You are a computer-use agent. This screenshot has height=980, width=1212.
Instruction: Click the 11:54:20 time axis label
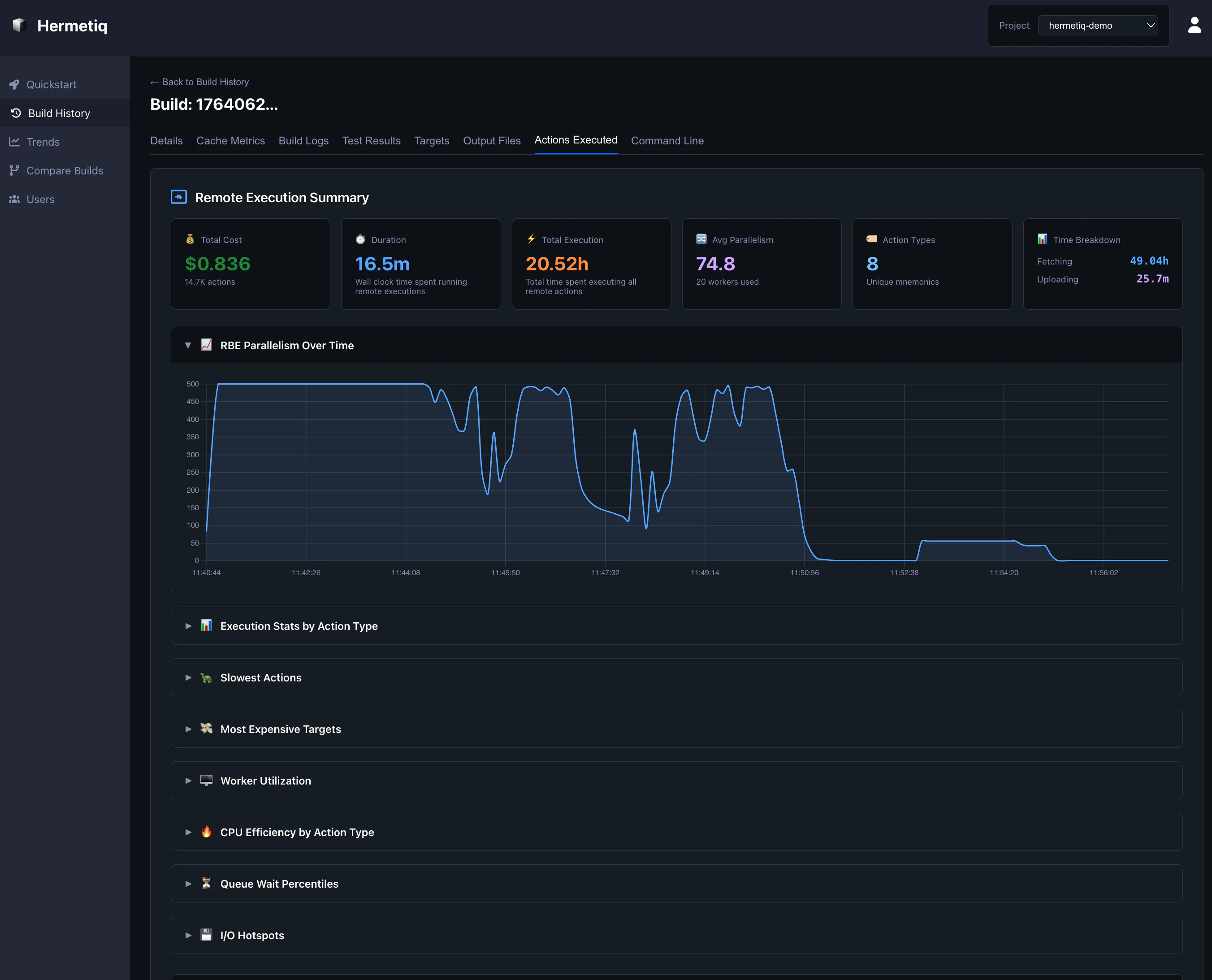[x=1004, y=572]
